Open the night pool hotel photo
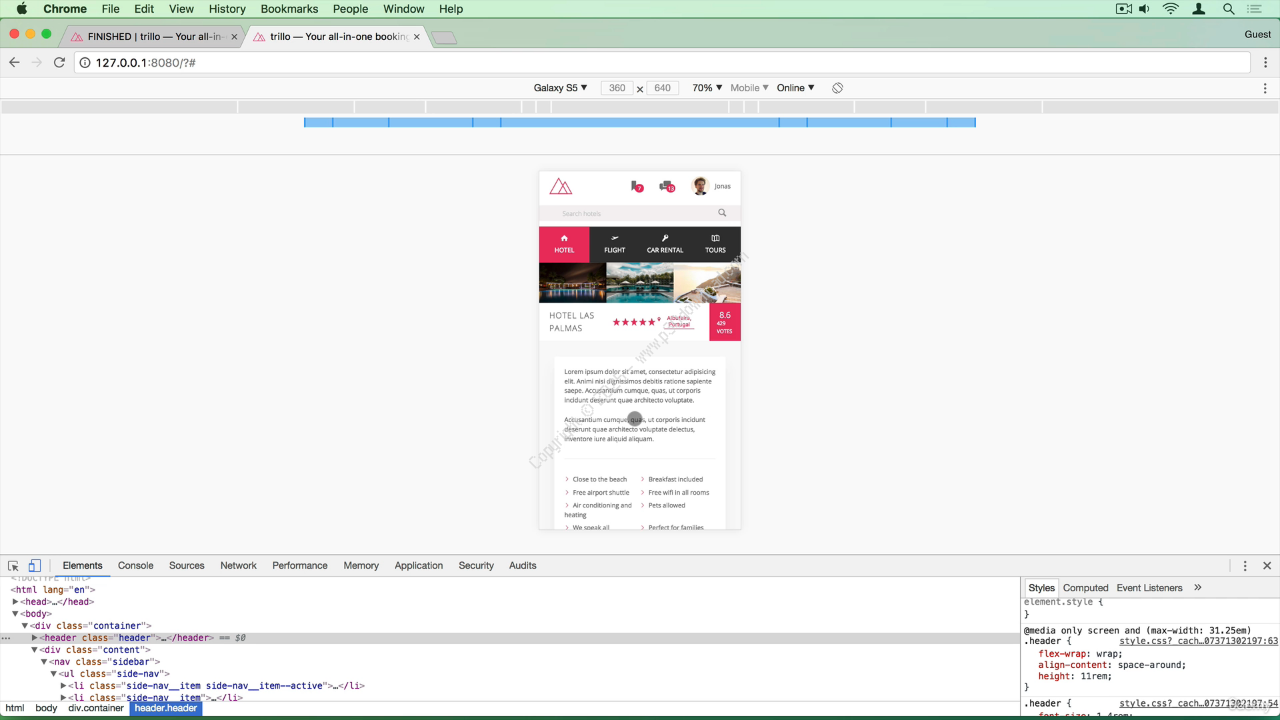The image size is (1280, 720). 572,283
